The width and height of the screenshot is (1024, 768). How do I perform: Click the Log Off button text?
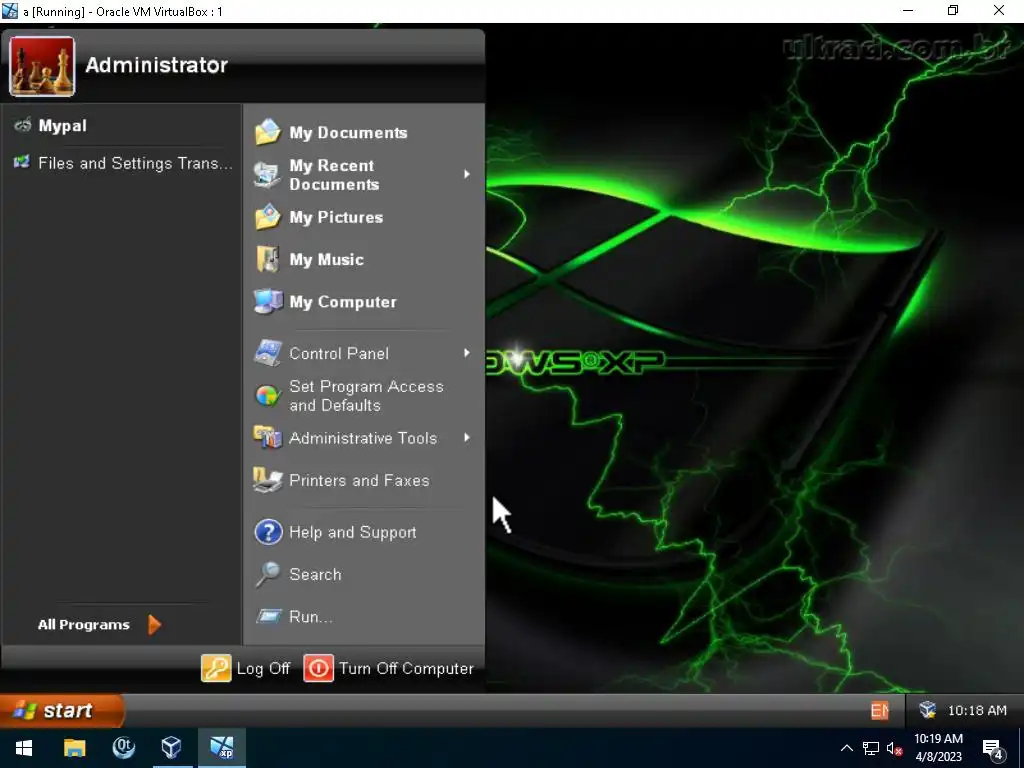tap(263, 668)
